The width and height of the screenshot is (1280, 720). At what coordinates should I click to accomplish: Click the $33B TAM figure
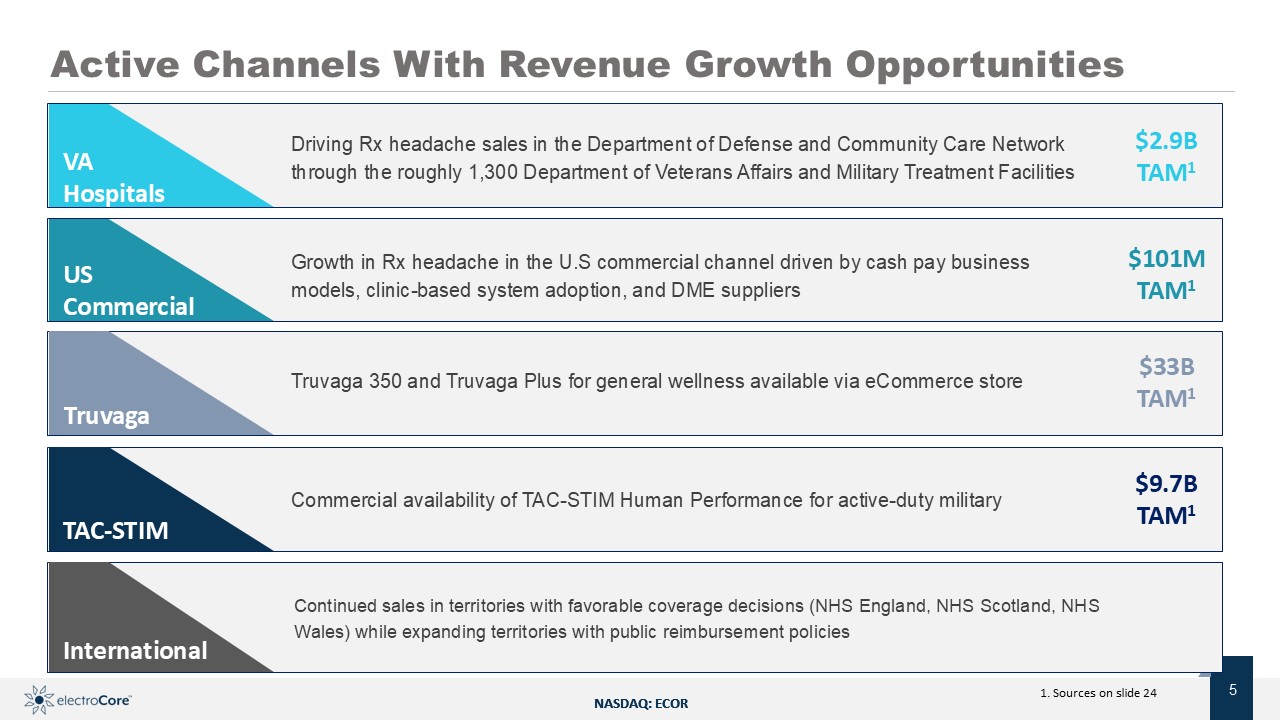[1165, 382]
